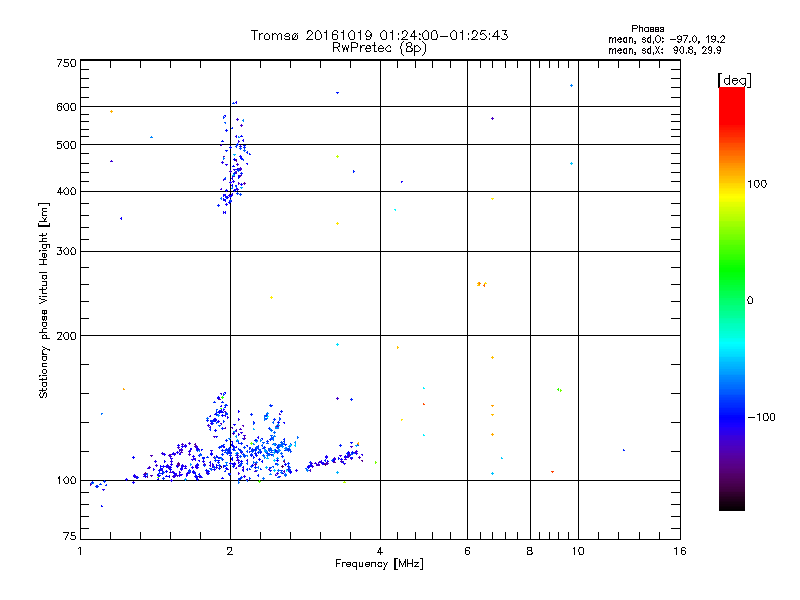Image resolution: width=800 pixels, height=600 pixels.
Task: Click the '[deg]' colorbar unit label
Action: tap(734, 80)
